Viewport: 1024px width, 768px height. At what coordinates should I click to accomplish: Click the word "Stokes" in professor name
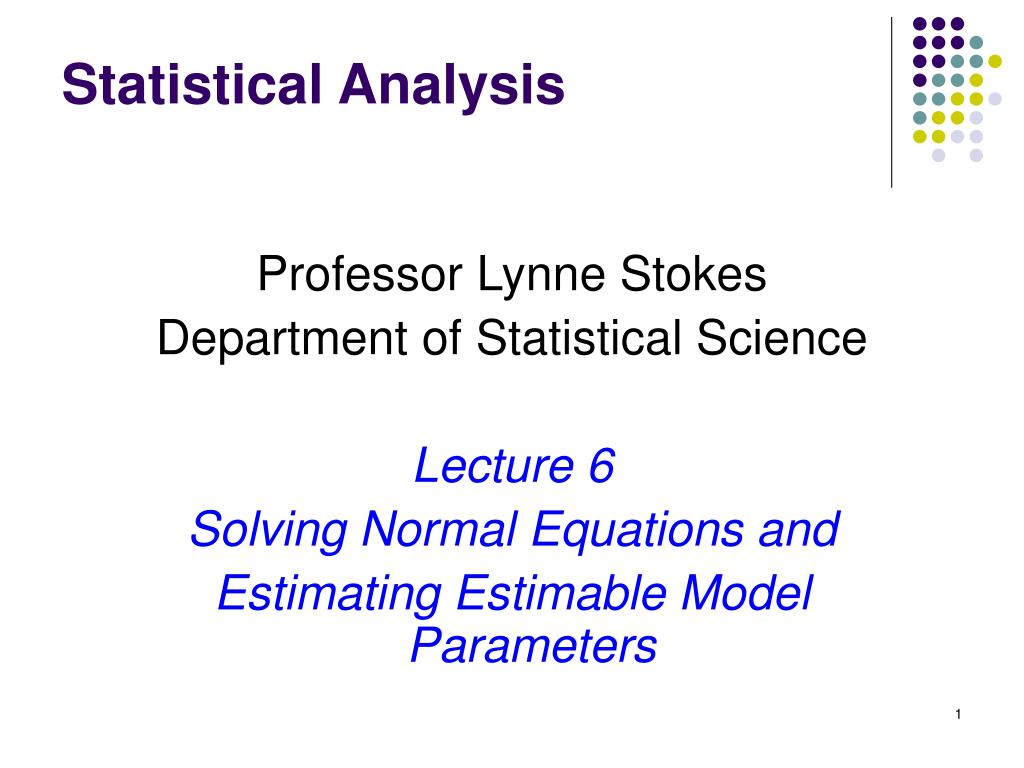click(x=693, y=274)
